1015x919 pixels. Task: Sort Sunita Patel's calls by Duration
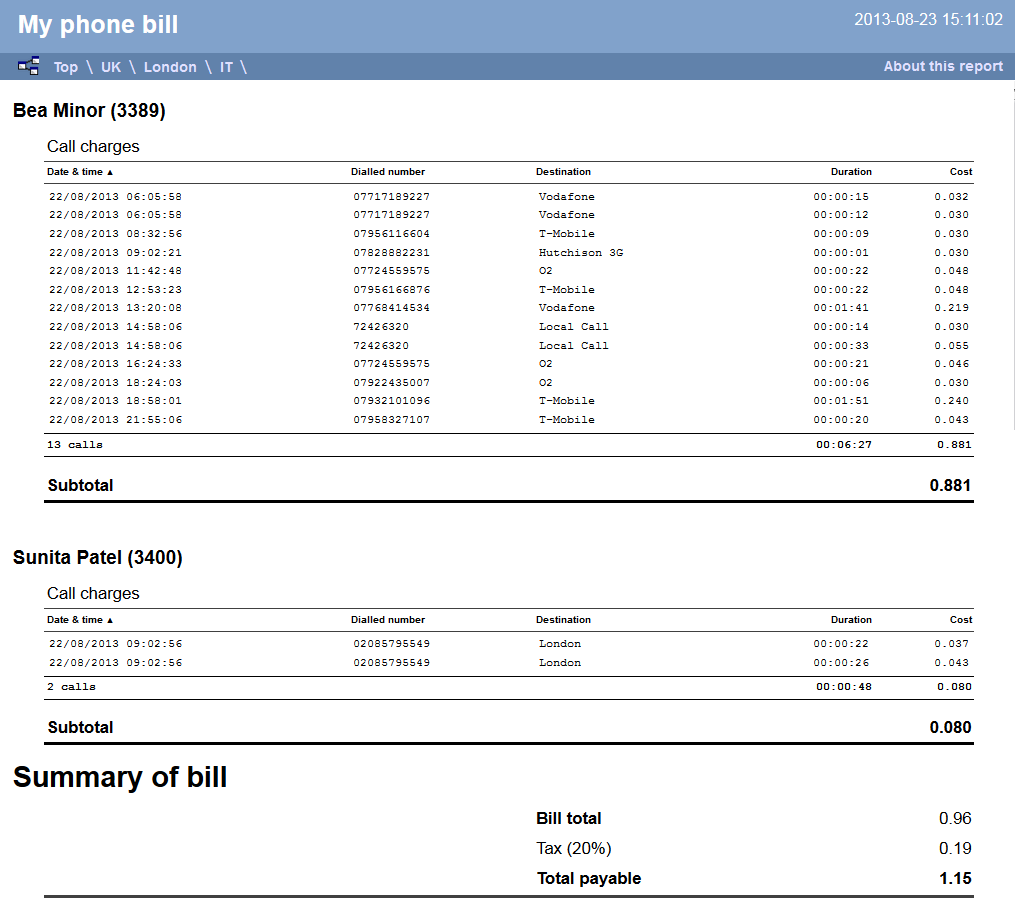click(851, 619)
